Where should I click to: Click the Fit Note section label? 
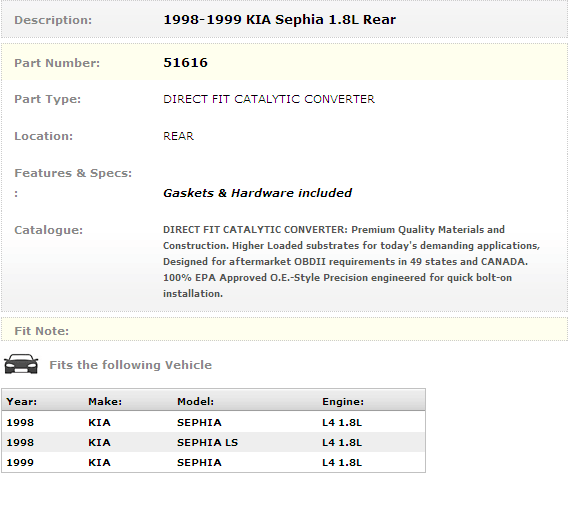41,331
